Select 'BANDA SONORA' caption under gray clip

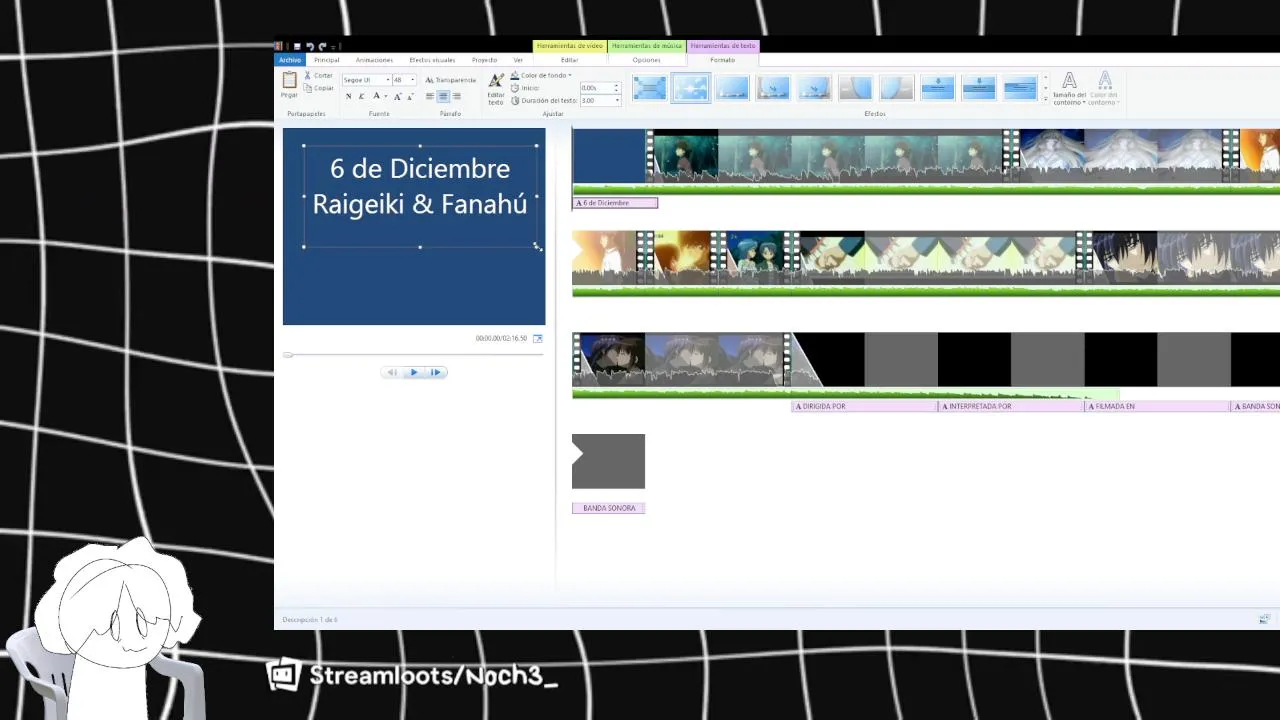click(x=608, y=508)
